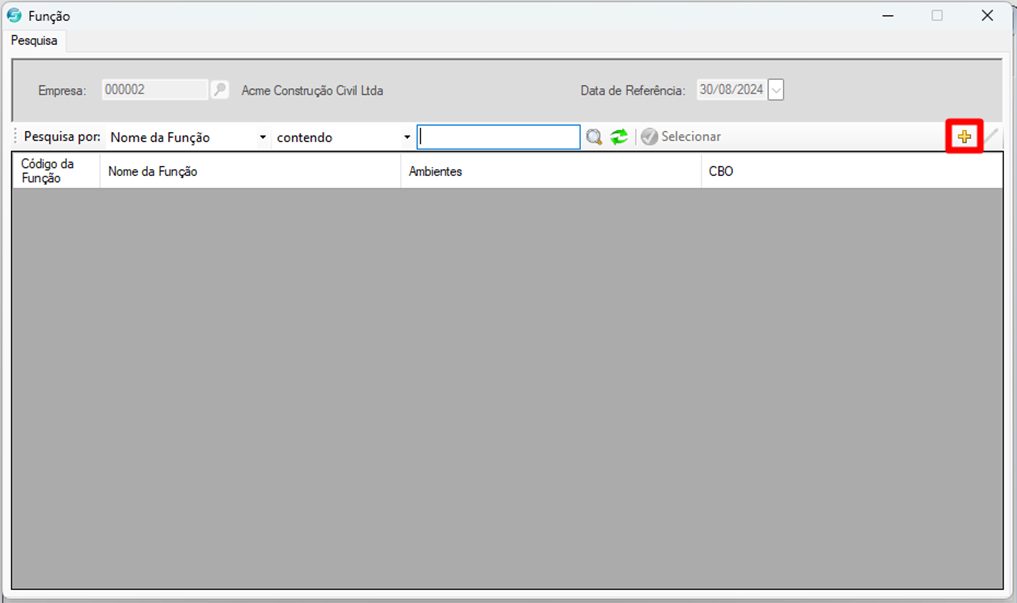The height and width of the screenshot is (603, 1017).
Task: Open the 'Nome da Função' search field dropdown
Action: click(x=263, y=137)
